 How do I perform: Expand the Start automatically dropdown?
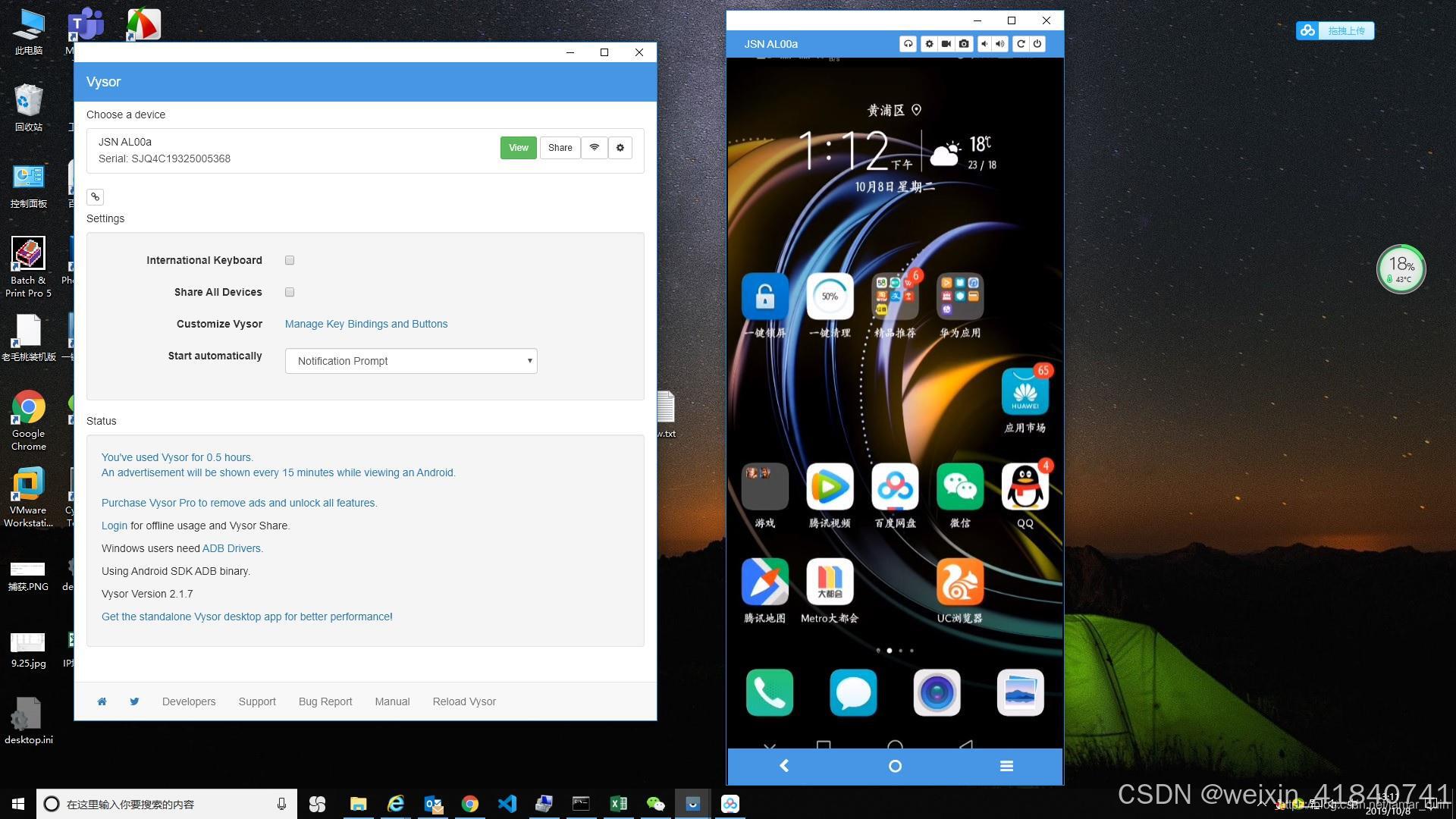click(411, 361)
